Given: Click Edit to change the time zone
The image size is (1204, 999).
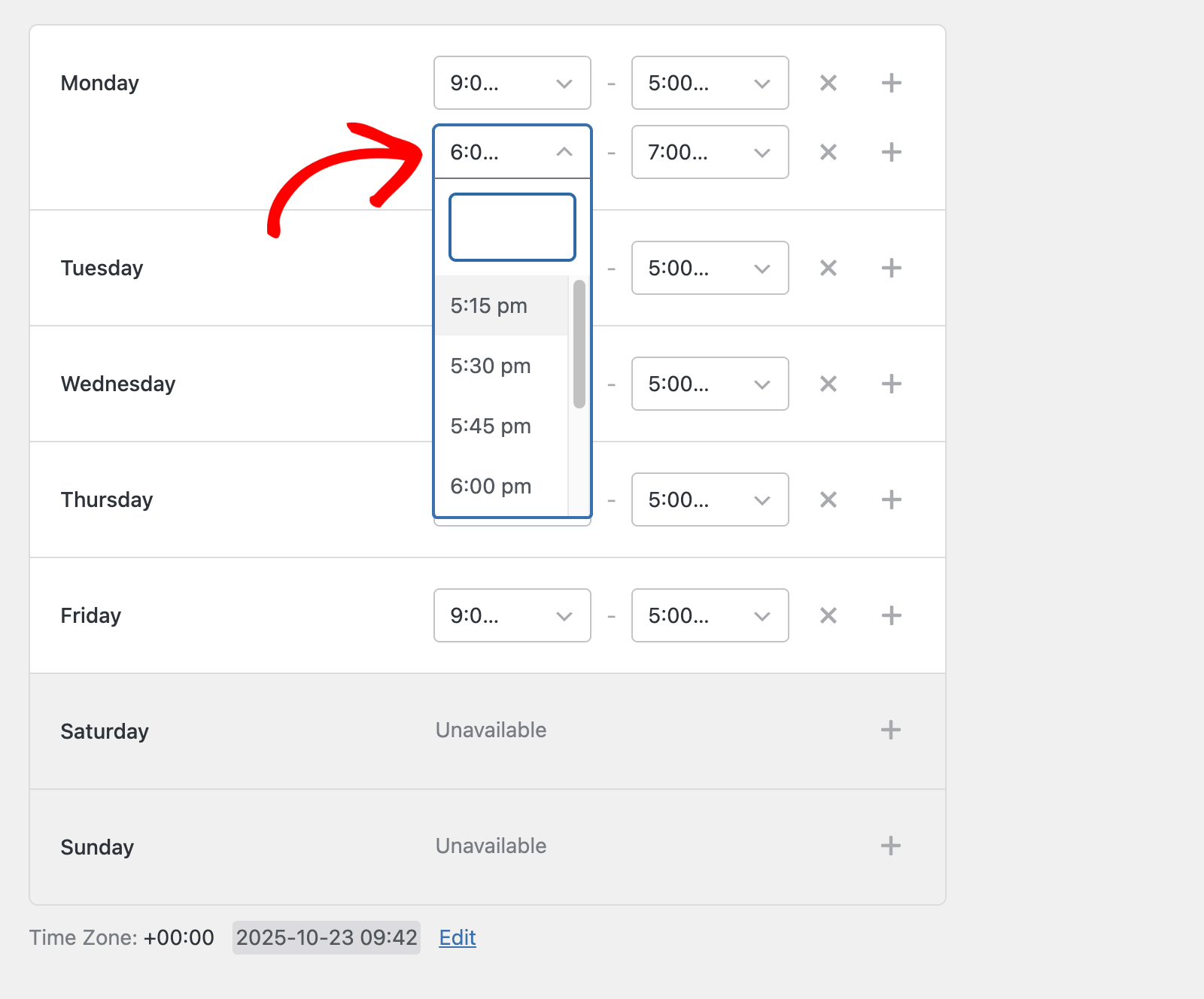Looking at the screenshot, I should coord(457,937).
